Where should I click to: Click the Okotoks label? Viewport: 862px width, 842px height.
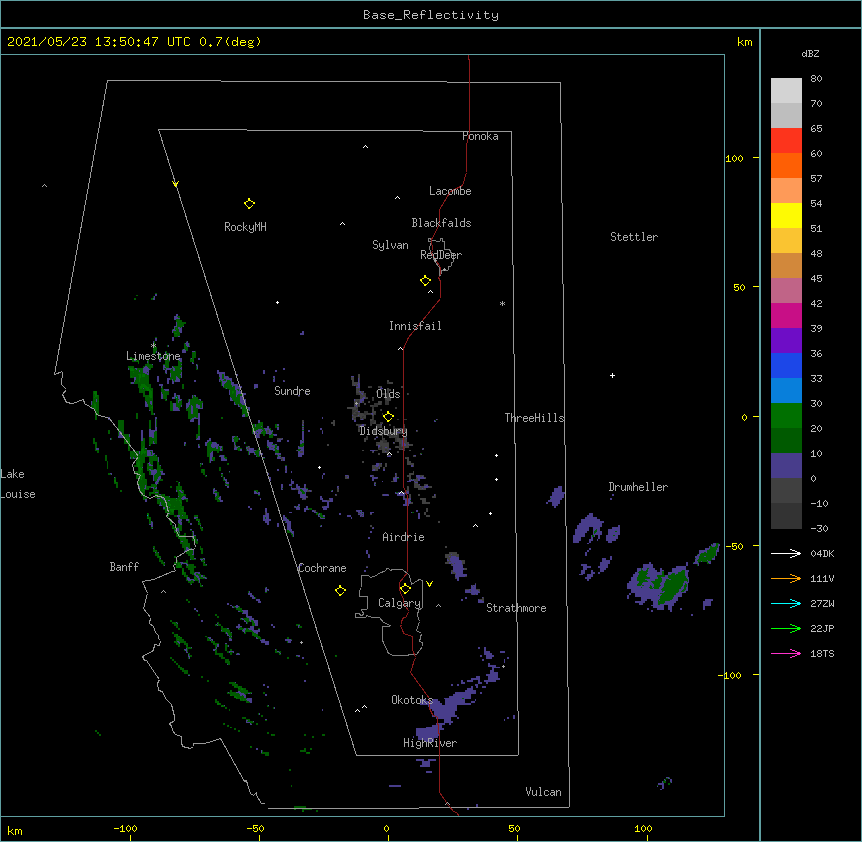pyautogui.click(x=412, y=700)
